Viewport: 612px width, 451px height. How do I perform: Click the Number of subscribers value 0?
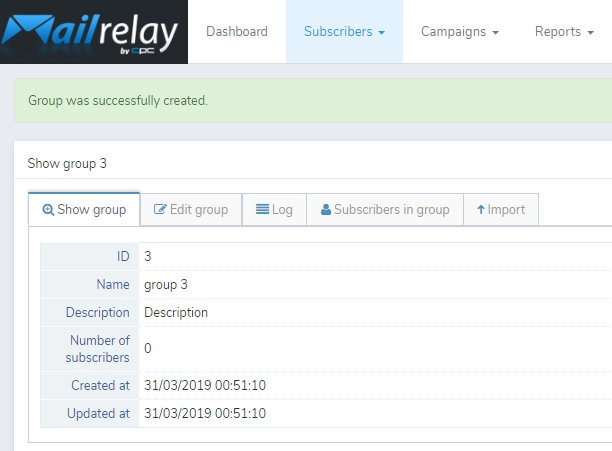click(x=148, y=348)
